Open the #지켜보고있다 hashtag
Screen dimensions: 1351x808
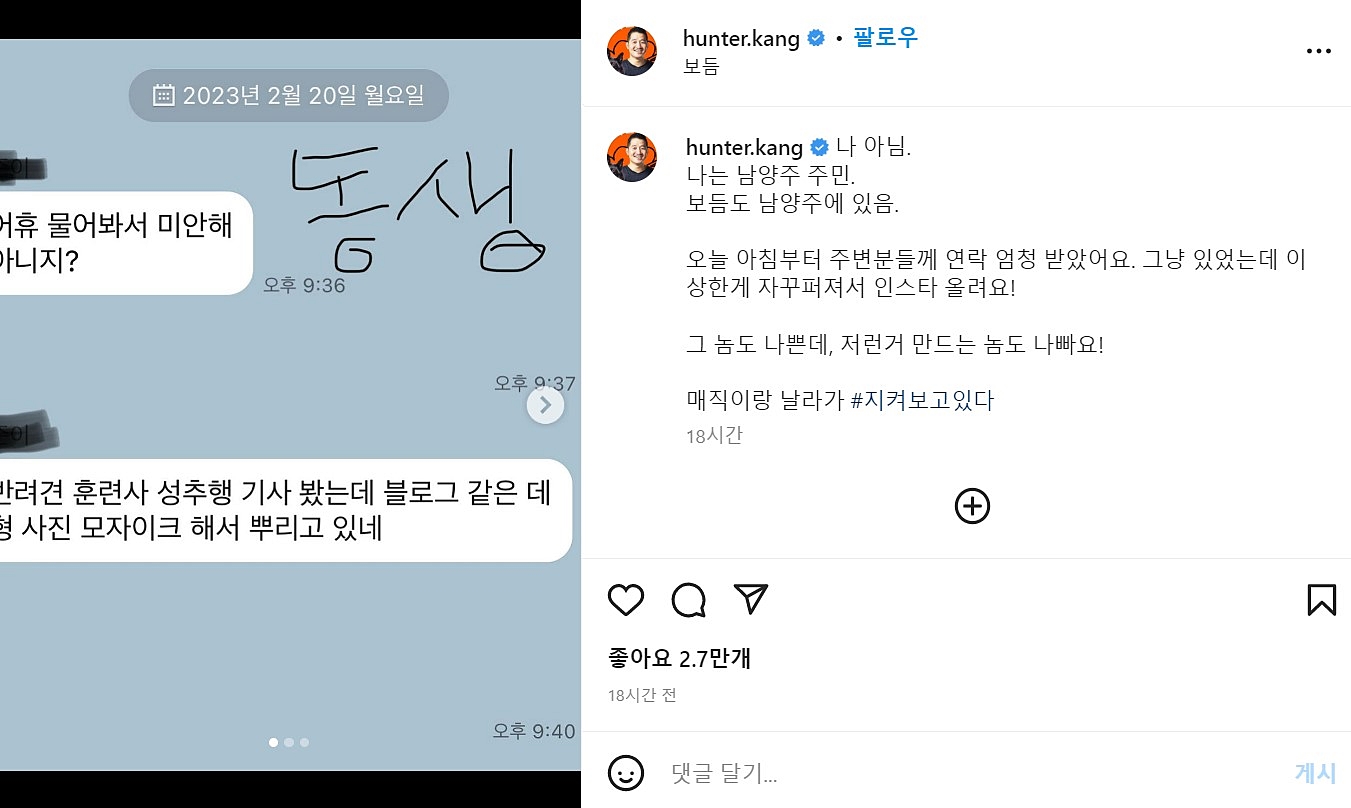(x=922, y=401)
